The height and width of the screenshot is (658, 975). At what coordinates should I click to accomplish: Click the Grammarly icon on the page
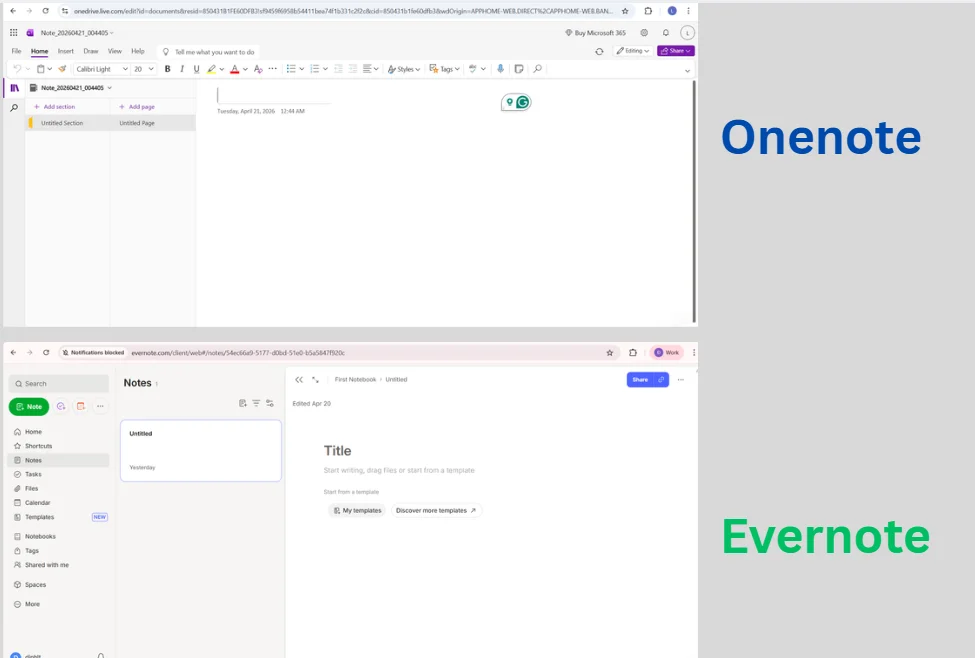point(523,103)
